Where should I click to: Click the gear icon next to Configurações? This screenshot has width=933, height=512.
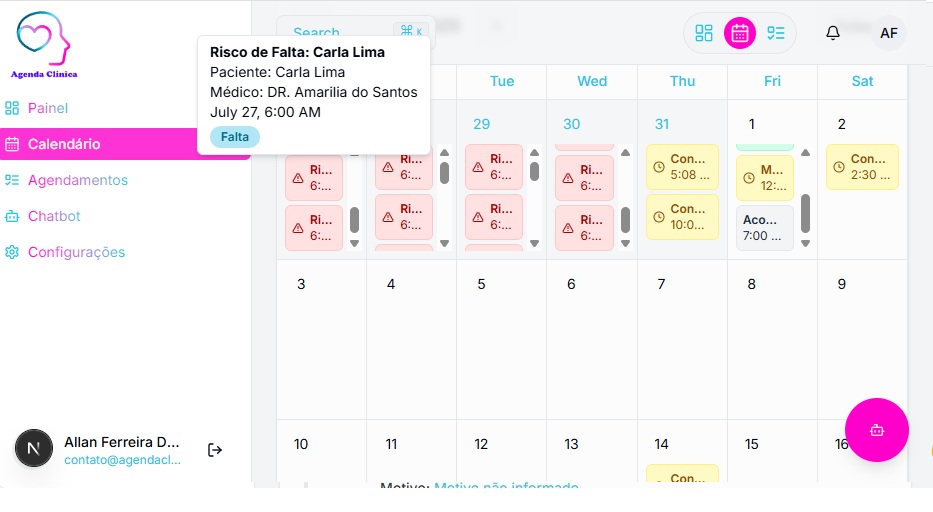click(x=12, y=252)
